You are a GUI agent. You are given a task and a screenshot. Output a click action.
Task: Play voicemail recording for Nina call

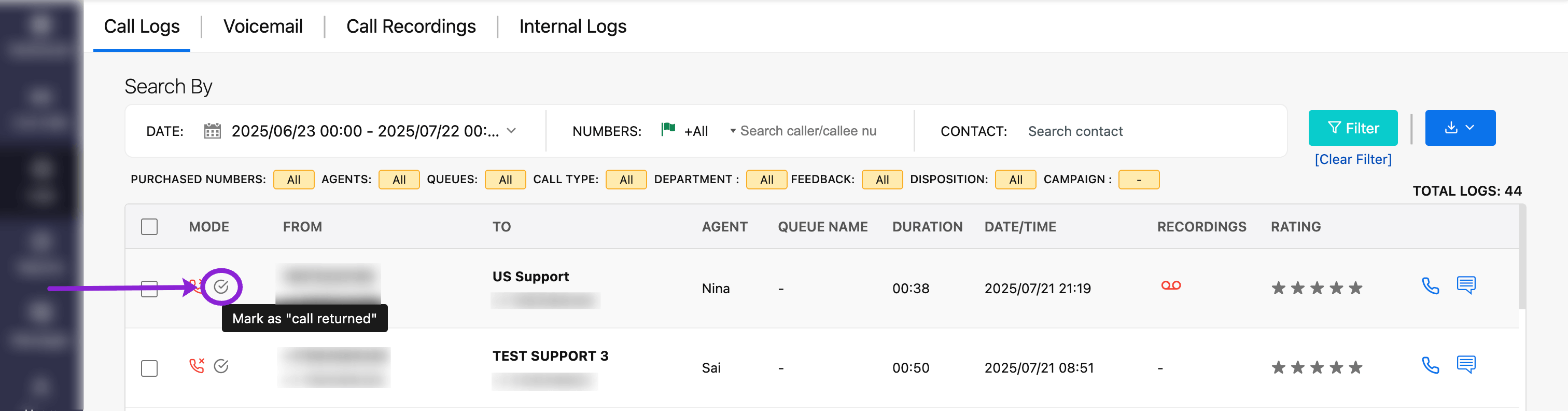(1170, 285)
